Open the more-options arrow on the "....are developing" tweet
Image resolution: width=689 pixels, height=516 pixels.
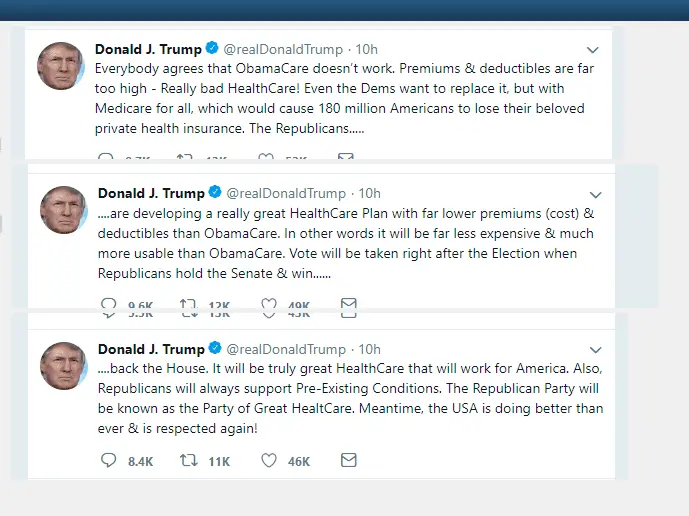596,194
